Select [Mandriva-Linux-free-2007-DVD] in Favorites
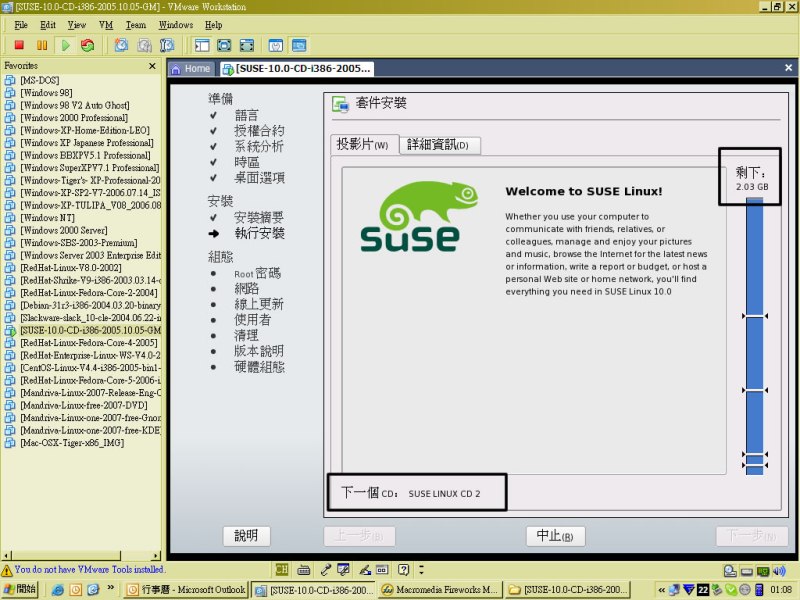 [84, 405]
